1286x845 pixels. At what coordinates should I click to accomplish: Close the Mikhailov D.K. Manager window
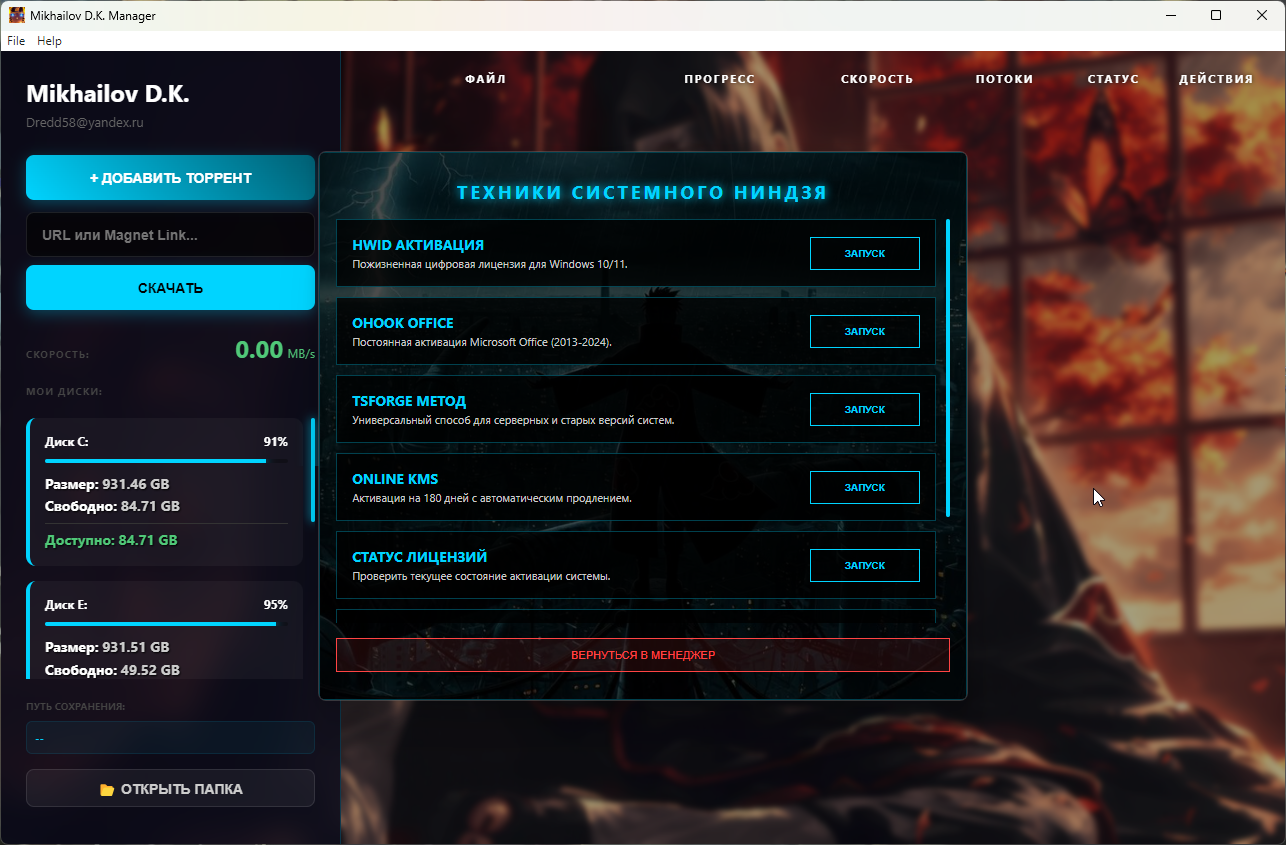1262,15
